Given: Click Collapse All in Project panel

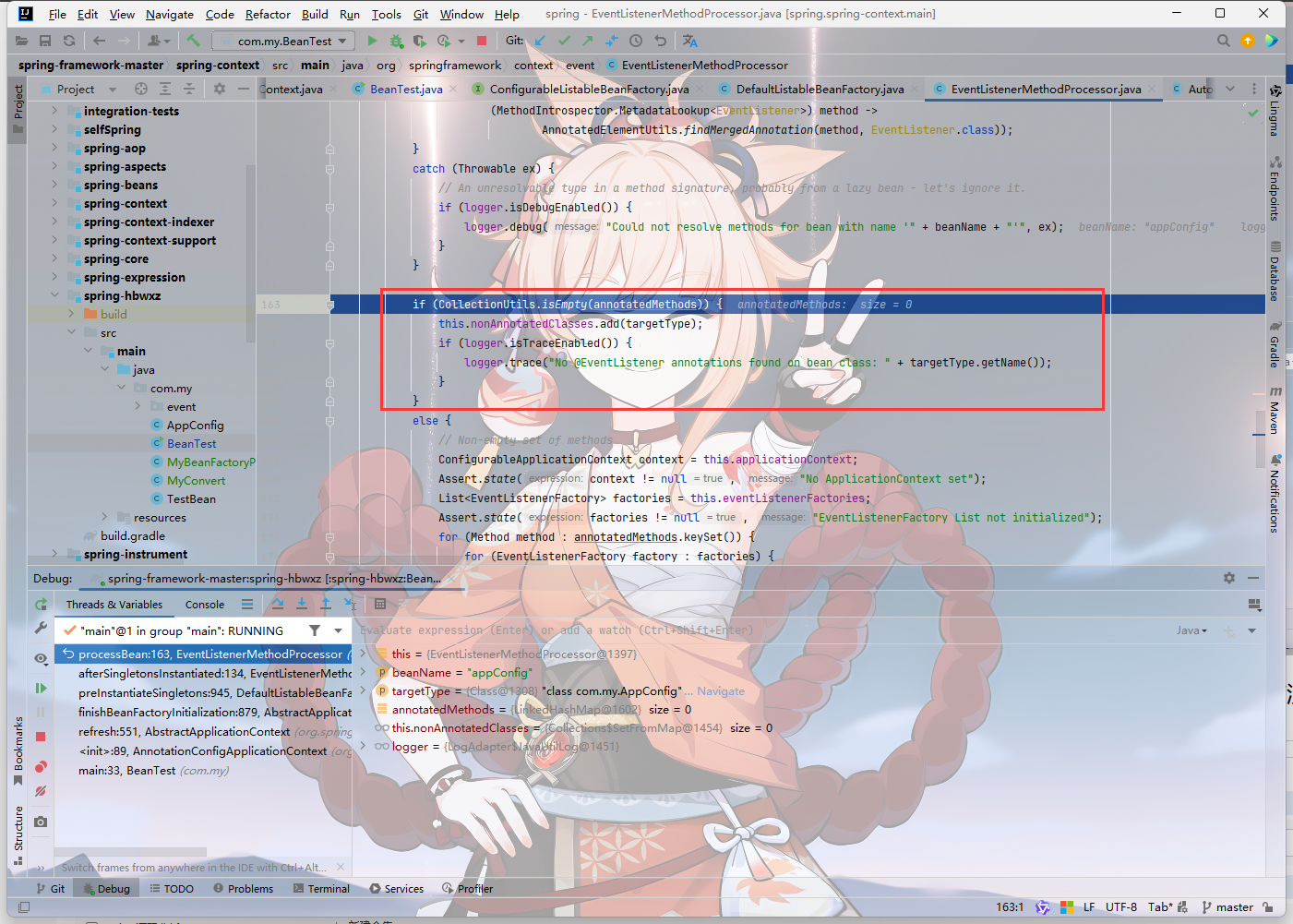Looking at the screenshot, I should 189,89.
